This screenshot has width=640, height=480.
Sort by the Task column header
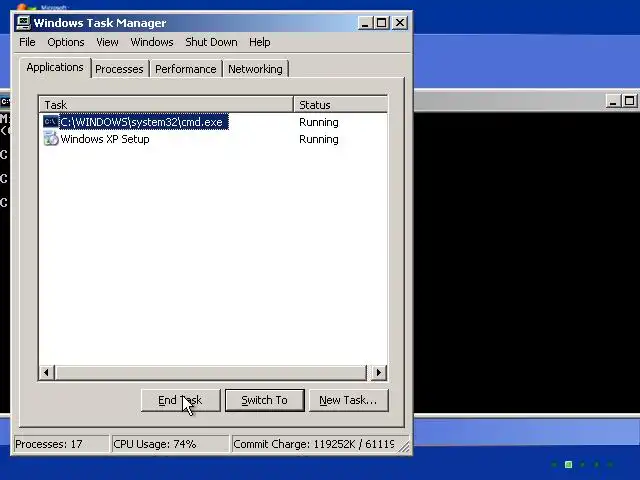pos(166,104)
